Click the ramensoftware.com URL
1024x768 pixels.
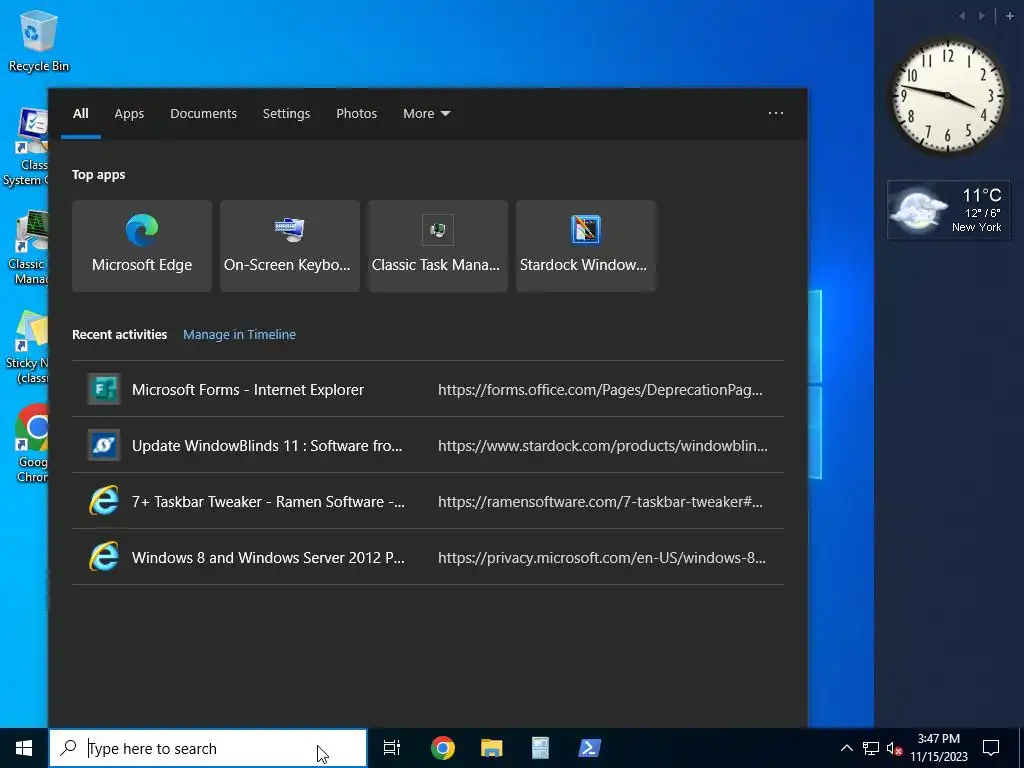tap(600, 502)
